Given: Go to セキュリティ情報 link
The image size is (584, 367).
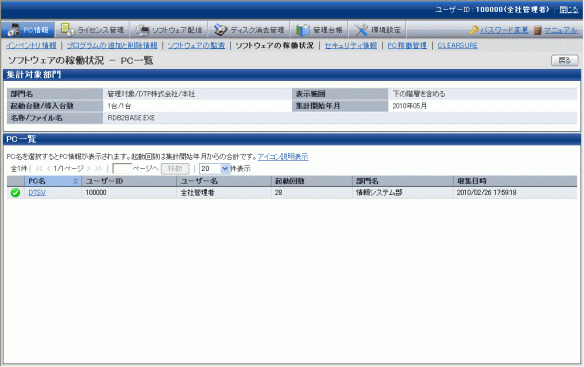Looking at the screenshot, I should (350, 45).
